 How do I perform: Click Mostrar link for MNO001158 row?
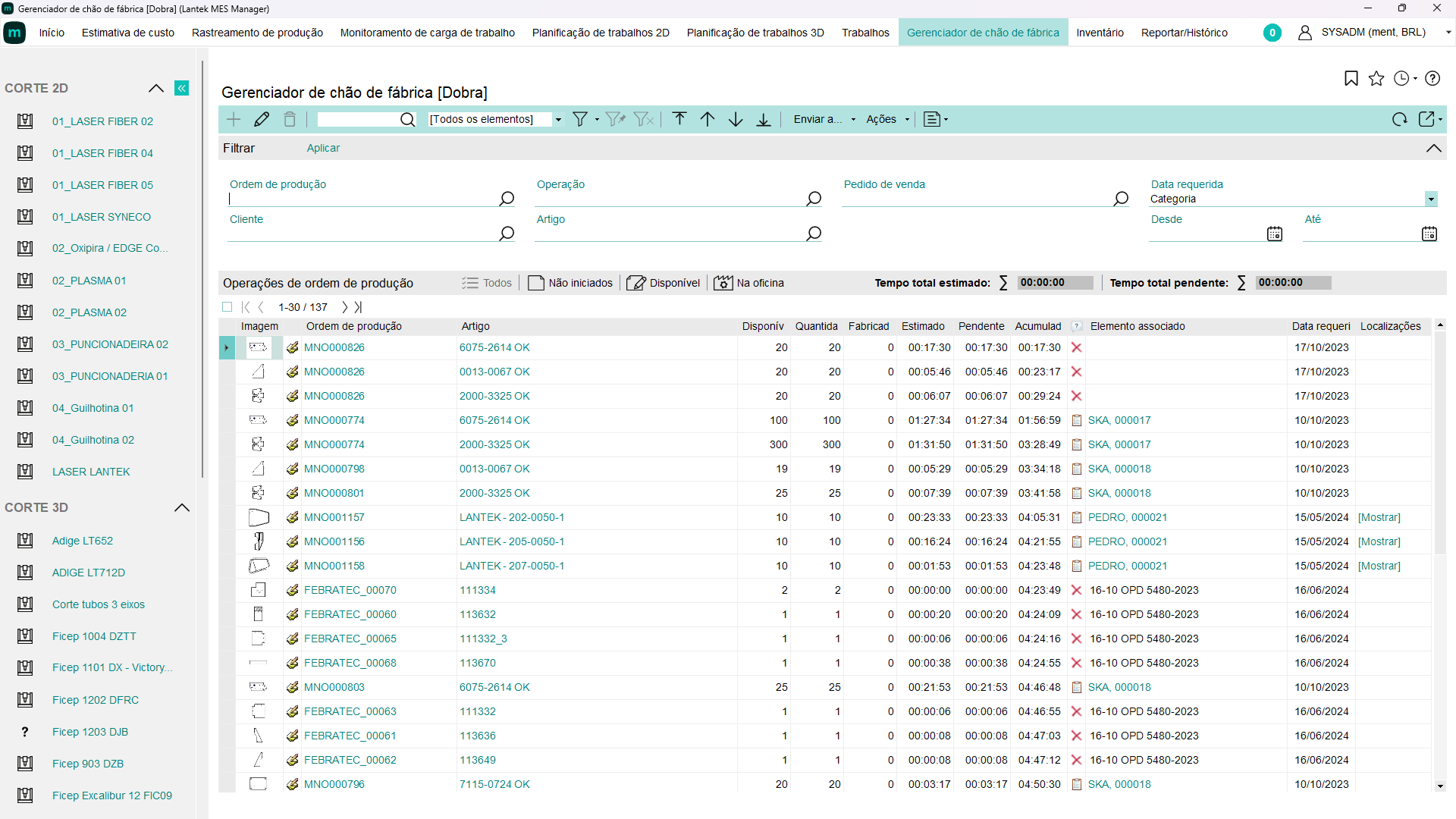point(1379,566)
